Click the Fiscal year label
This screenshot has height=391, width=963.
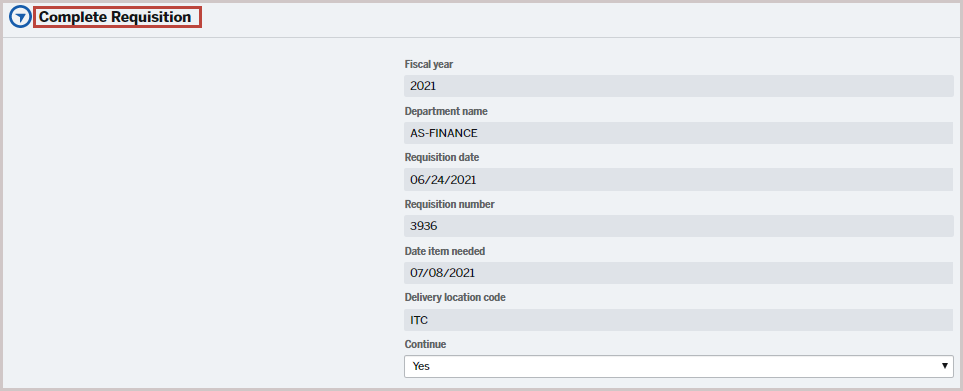(429, 64)
